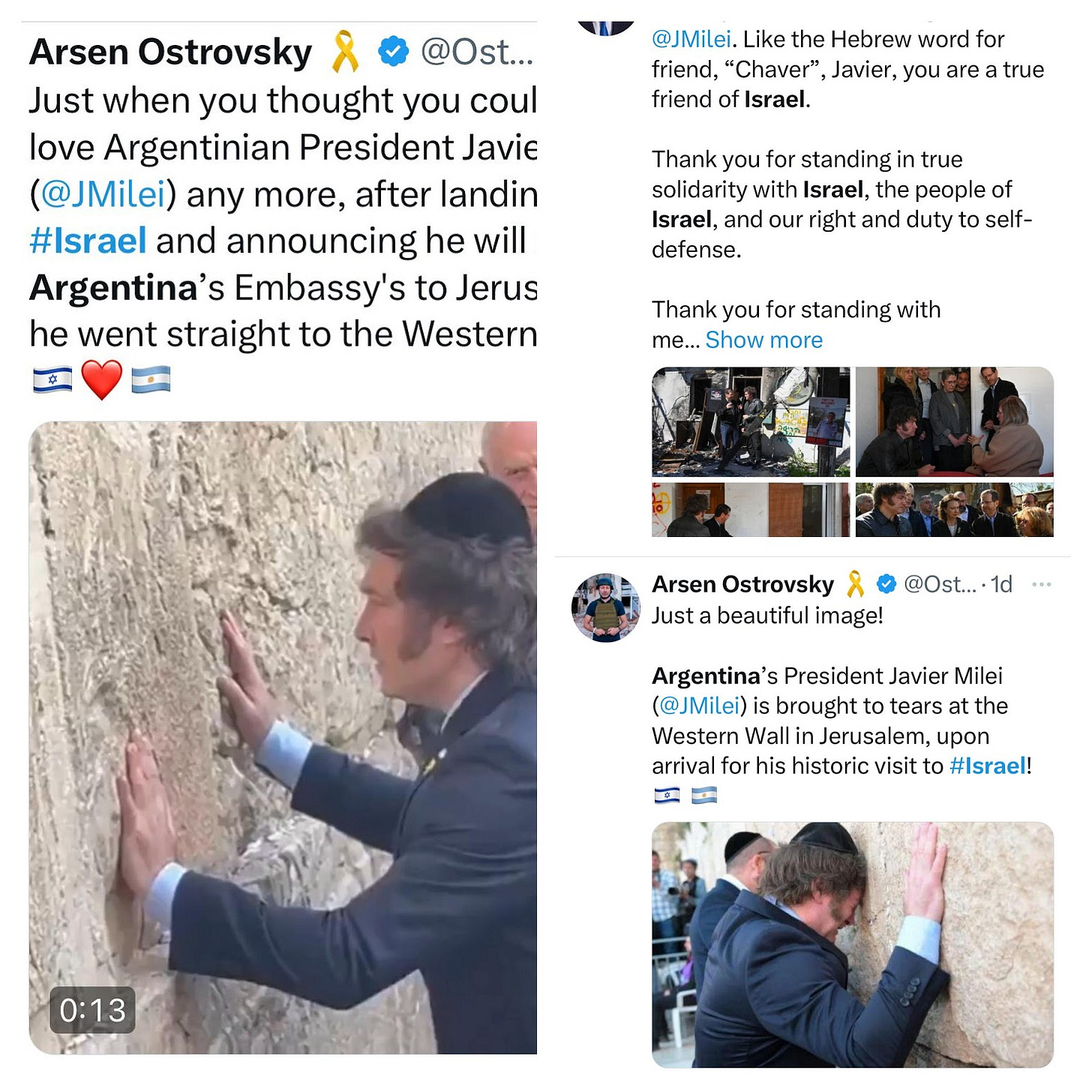Click the 0:13 video duration badge
The image size is (1092, 1092).
[93, 1010]
